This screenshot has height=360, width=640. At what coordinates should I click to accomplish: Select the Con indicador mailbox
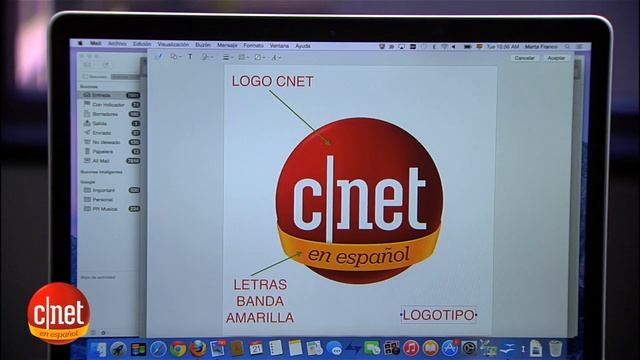(110, 105)
